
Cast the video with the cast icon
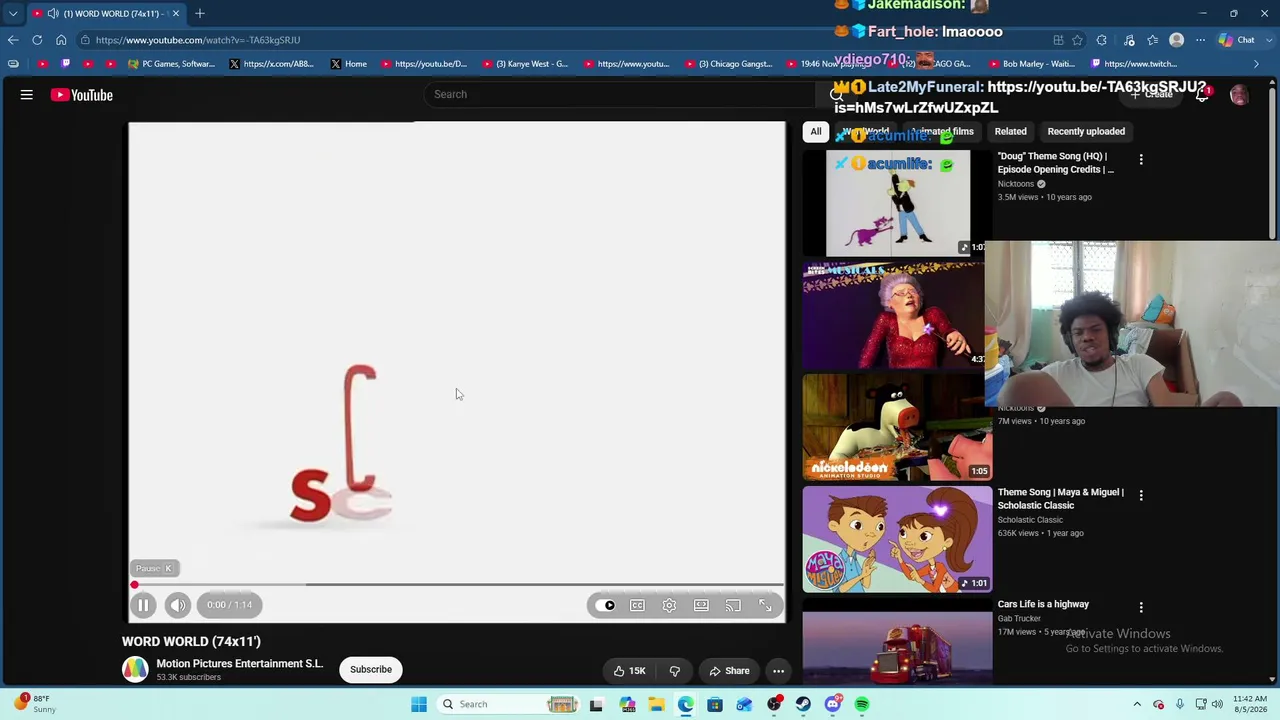pyautogui.click(x=733, y=605)
